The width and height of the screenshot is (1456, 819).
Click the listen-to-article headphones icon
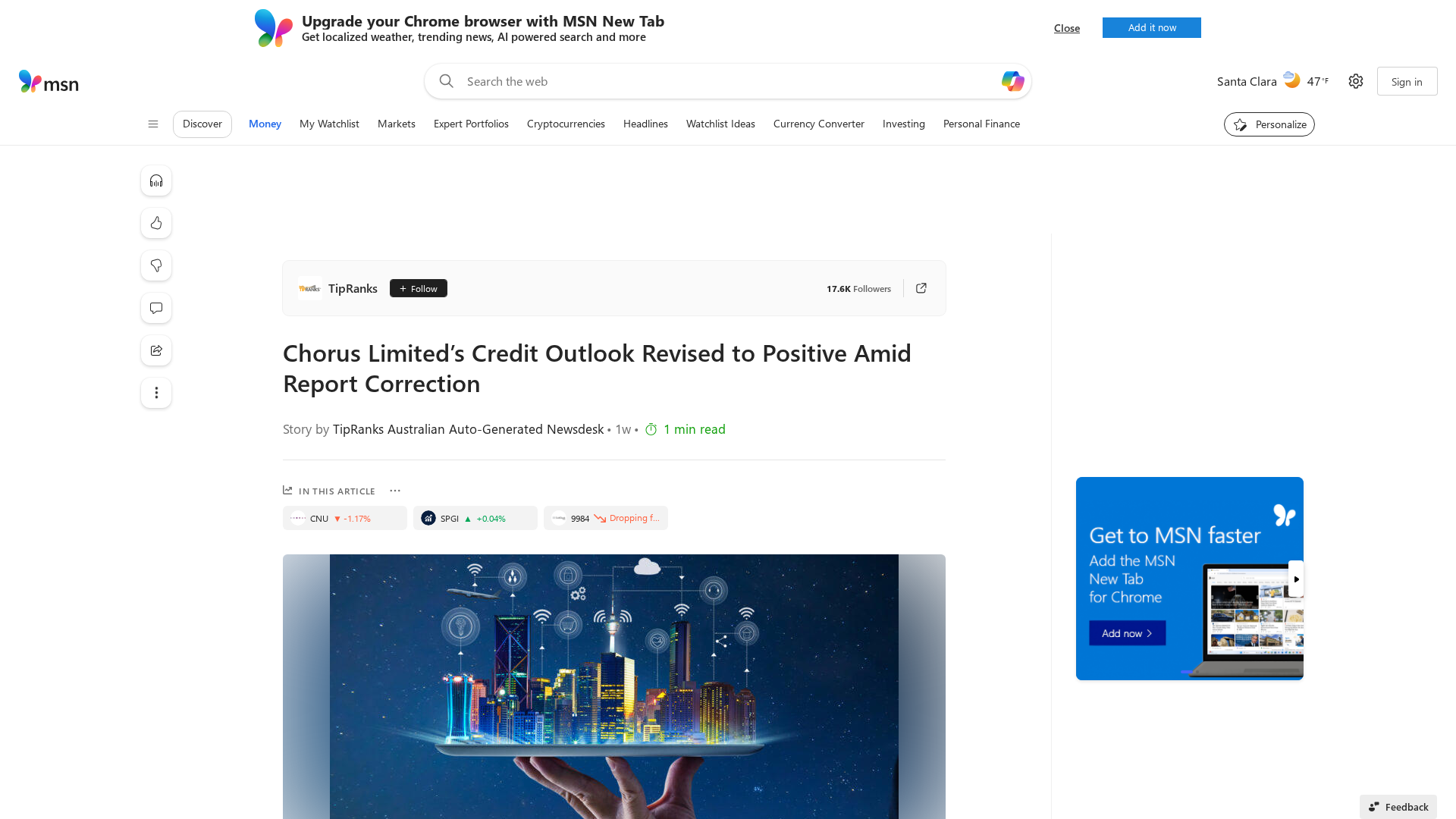point(156,180)
